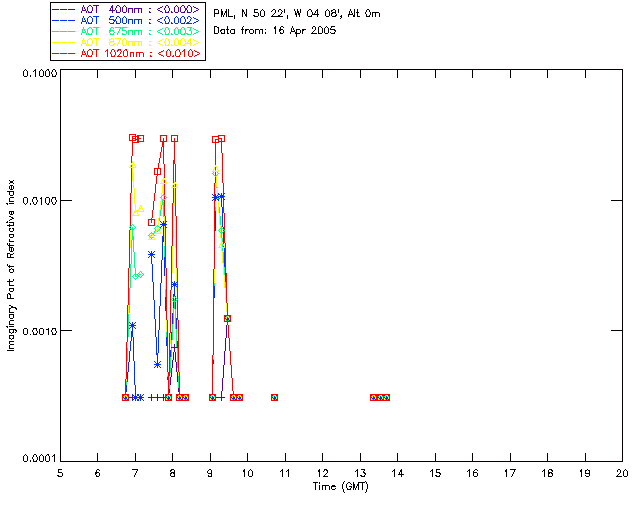The image size is (640, 512).
Task: Click the AOT 400nm legend entry
Action: click(127, 9)
